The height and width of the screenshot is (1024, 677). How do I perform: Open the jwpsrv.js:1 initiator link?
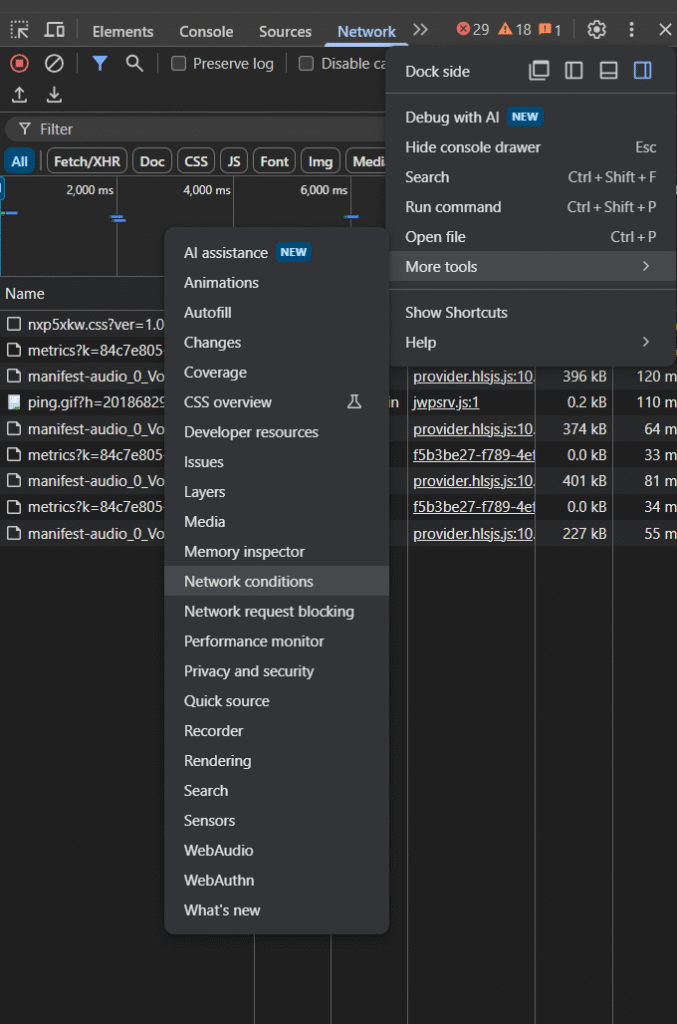point(445,402)
